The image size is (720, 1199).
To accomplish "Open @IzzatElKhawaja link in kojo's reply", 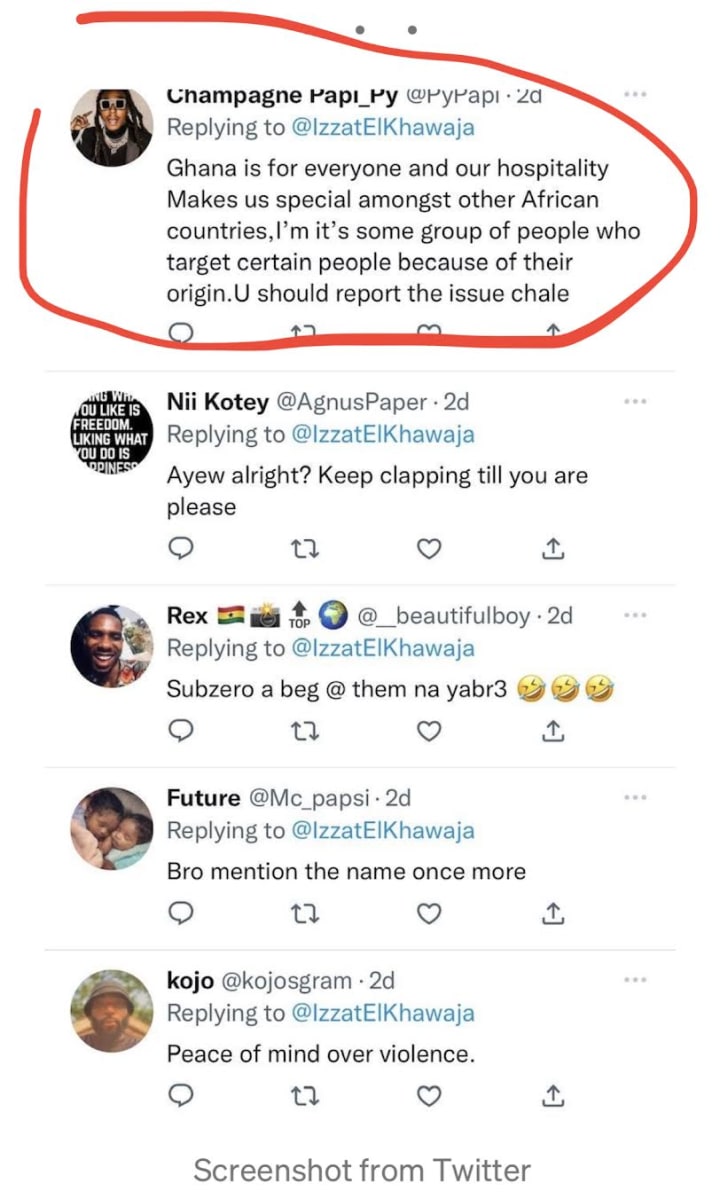I will tap(383, 1013).
